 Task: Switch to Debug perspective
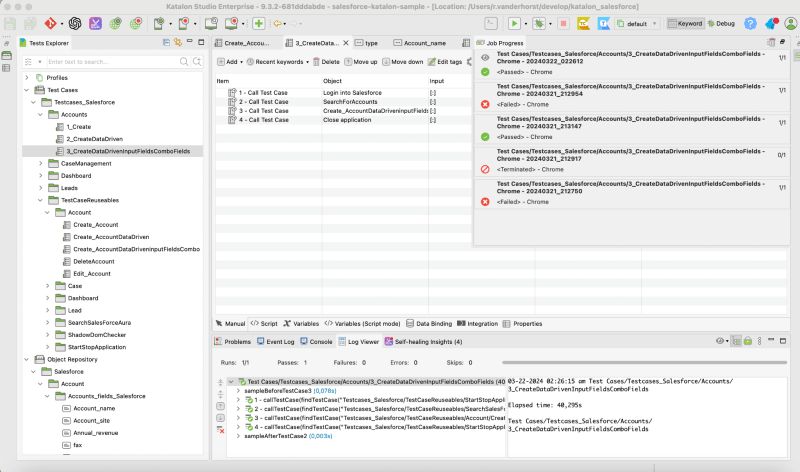coord(721,23)
